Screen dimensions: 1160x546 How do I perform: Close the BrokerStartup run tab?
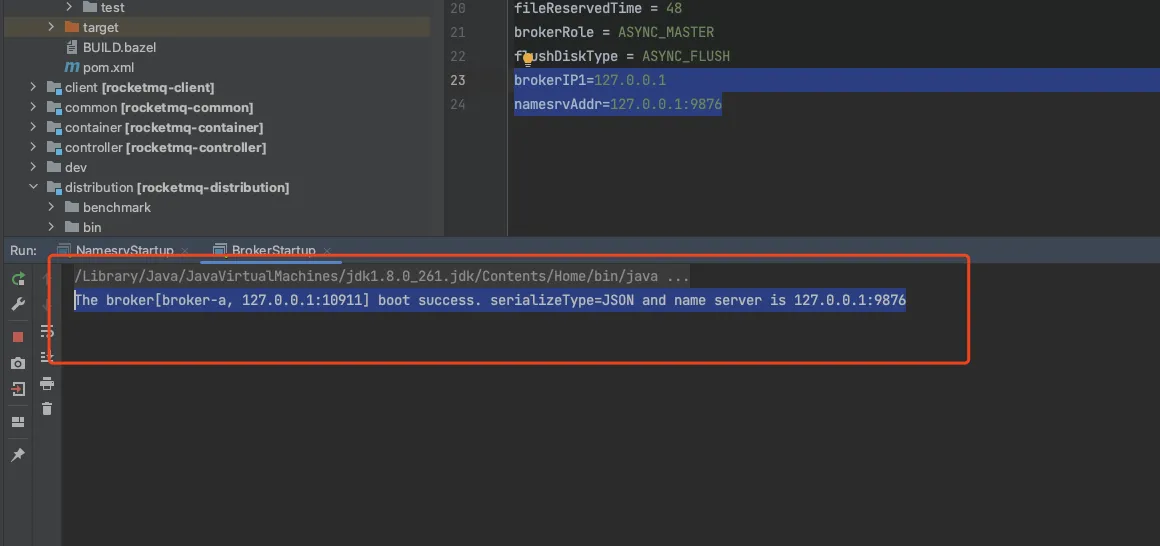click(x=325, y=251)
